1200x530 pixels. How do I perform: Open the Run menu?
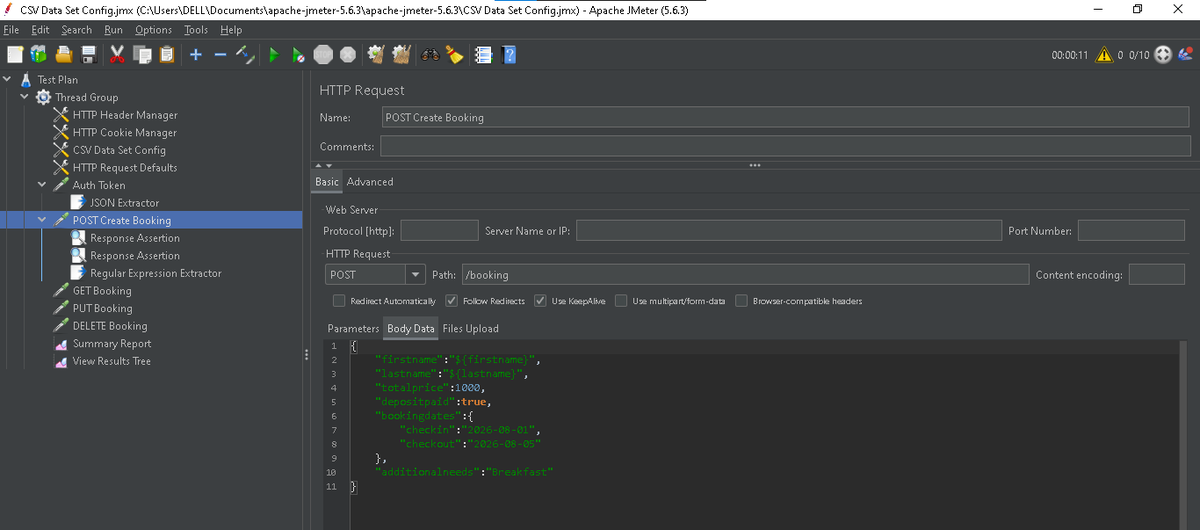[x=113, y=30]
